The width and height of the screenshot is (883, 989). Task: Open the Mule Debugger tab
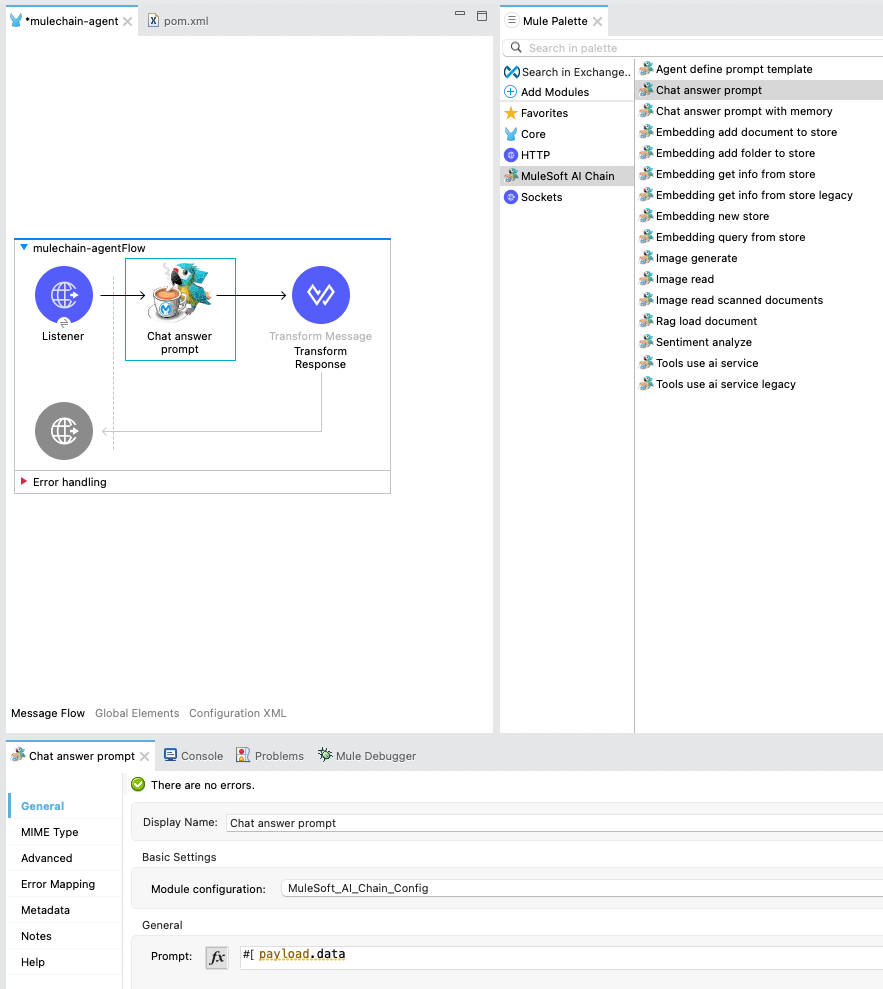pyautogui.click(x=366, y=756)
